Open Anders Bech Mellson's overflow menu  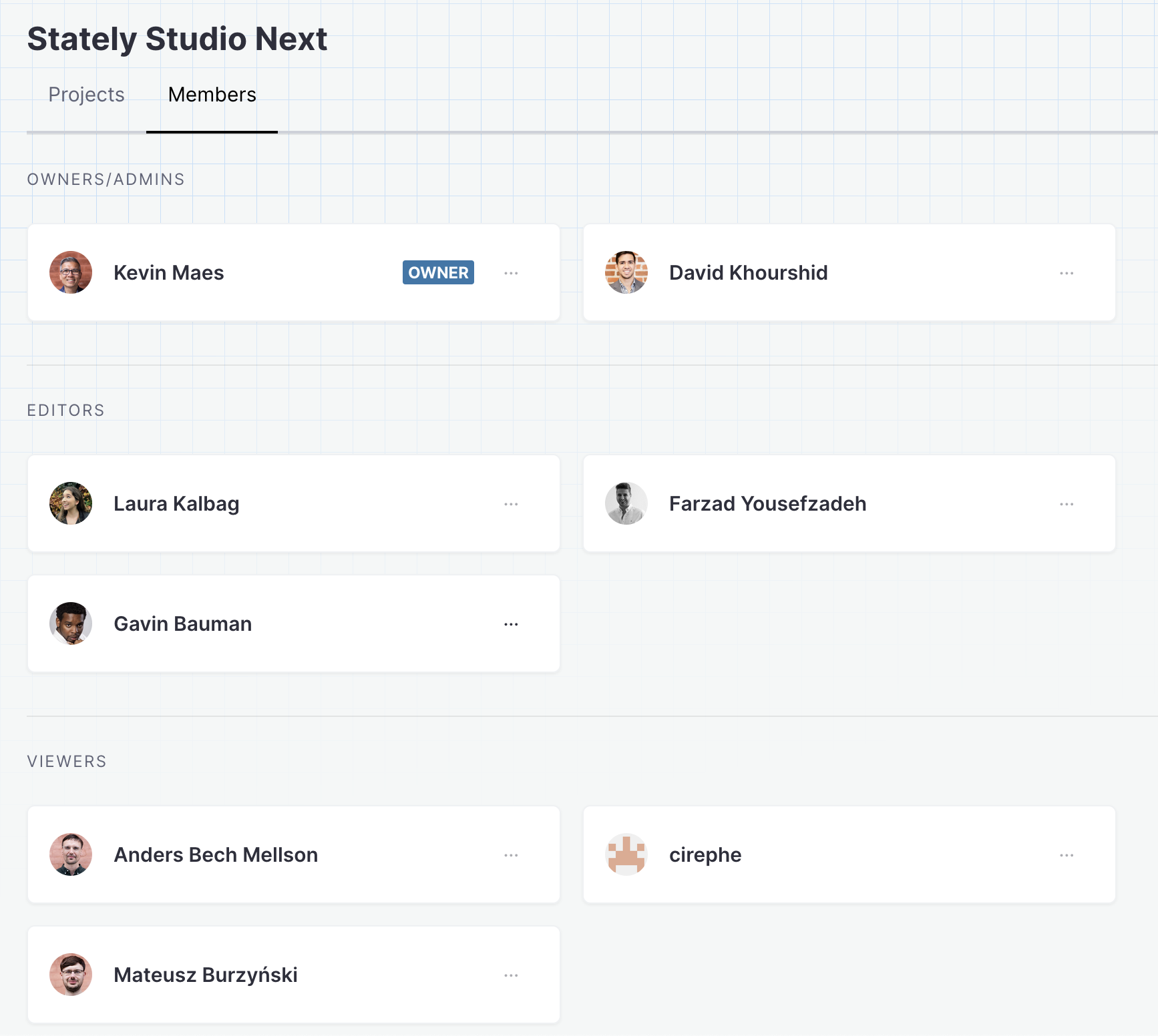[511, 854]
